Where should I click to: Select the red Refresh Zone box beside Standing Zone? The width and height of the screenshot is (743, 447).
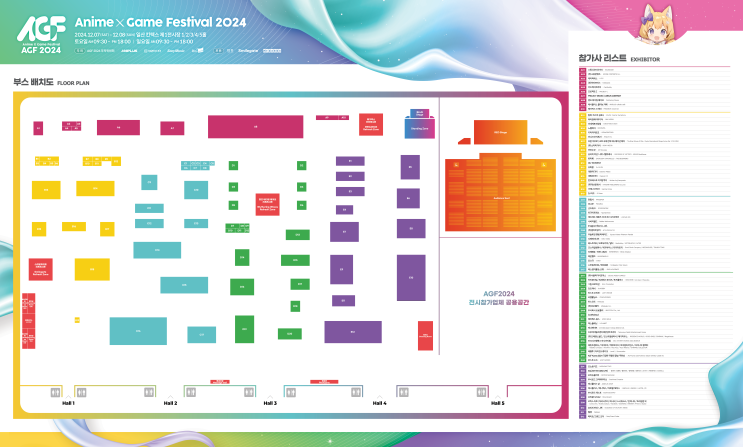371,125
